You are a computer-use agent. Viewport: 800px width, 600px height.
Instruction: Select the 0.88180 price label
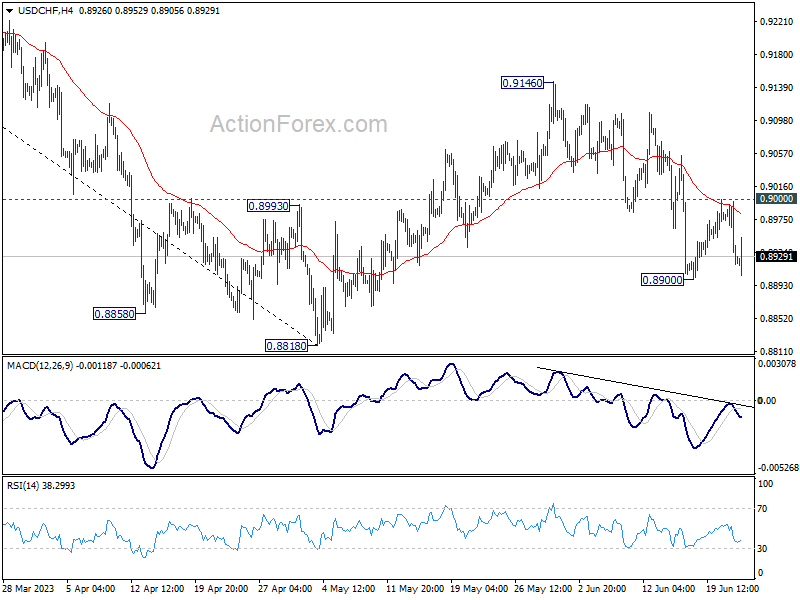pyautogui.click(x=287, y=346)
